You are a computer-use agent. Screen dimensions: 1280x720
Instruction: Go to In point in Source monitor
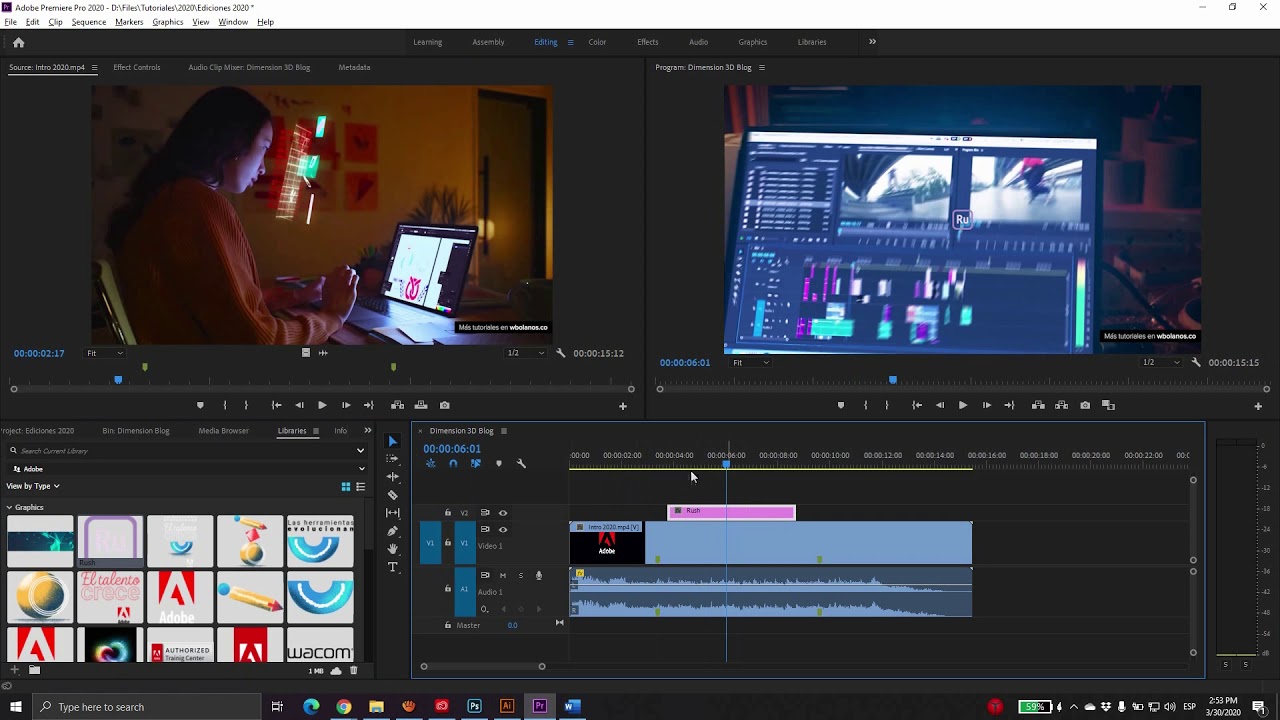coord(276,405)
